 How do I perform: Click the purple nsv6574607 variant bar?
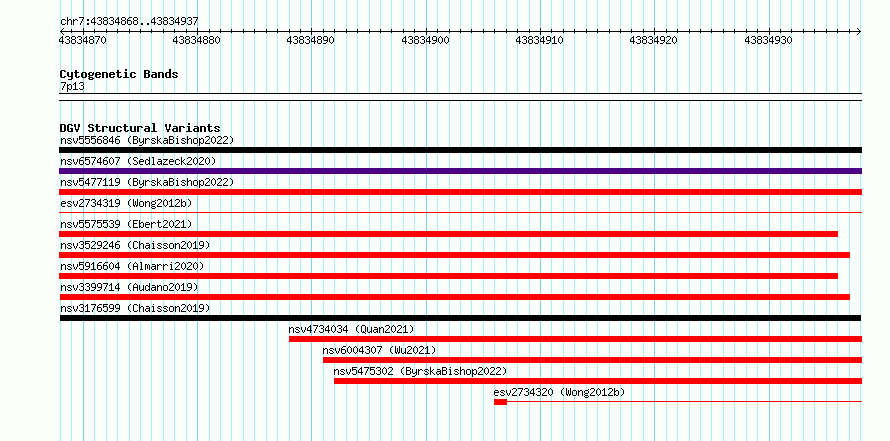coord(460,171)
